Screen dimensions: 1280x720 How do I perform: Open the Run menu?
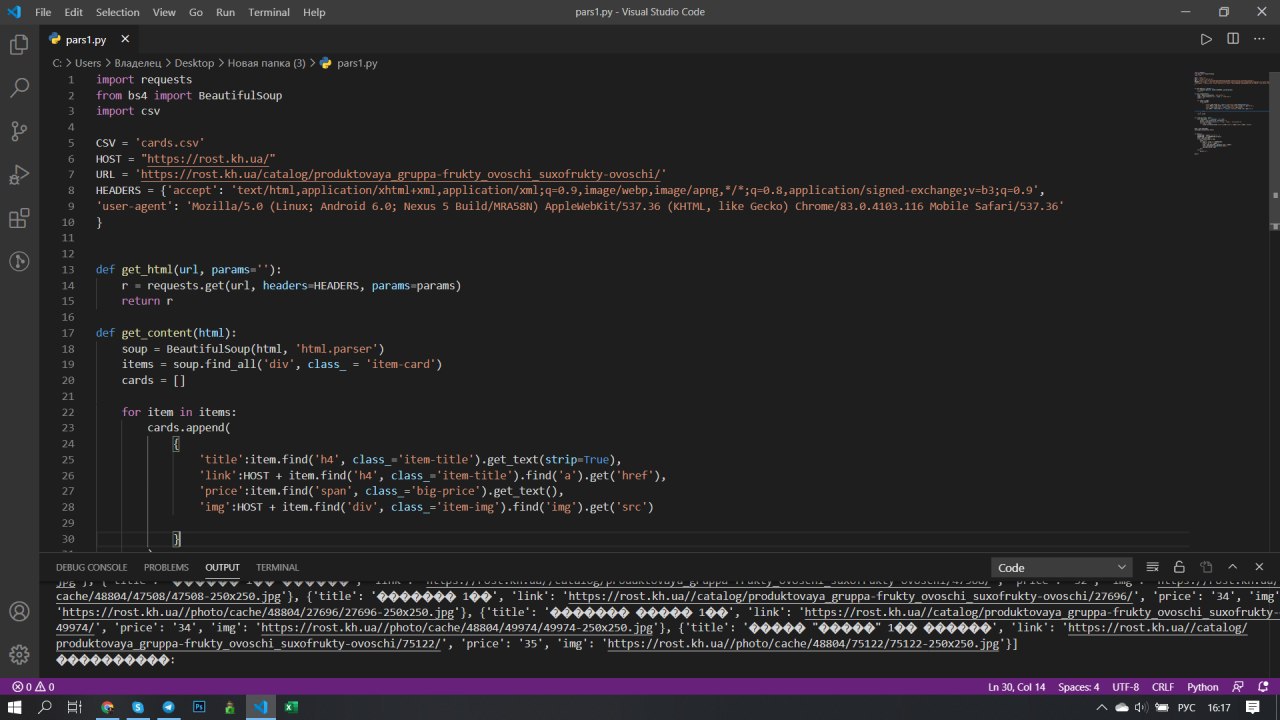click(225, 12)
